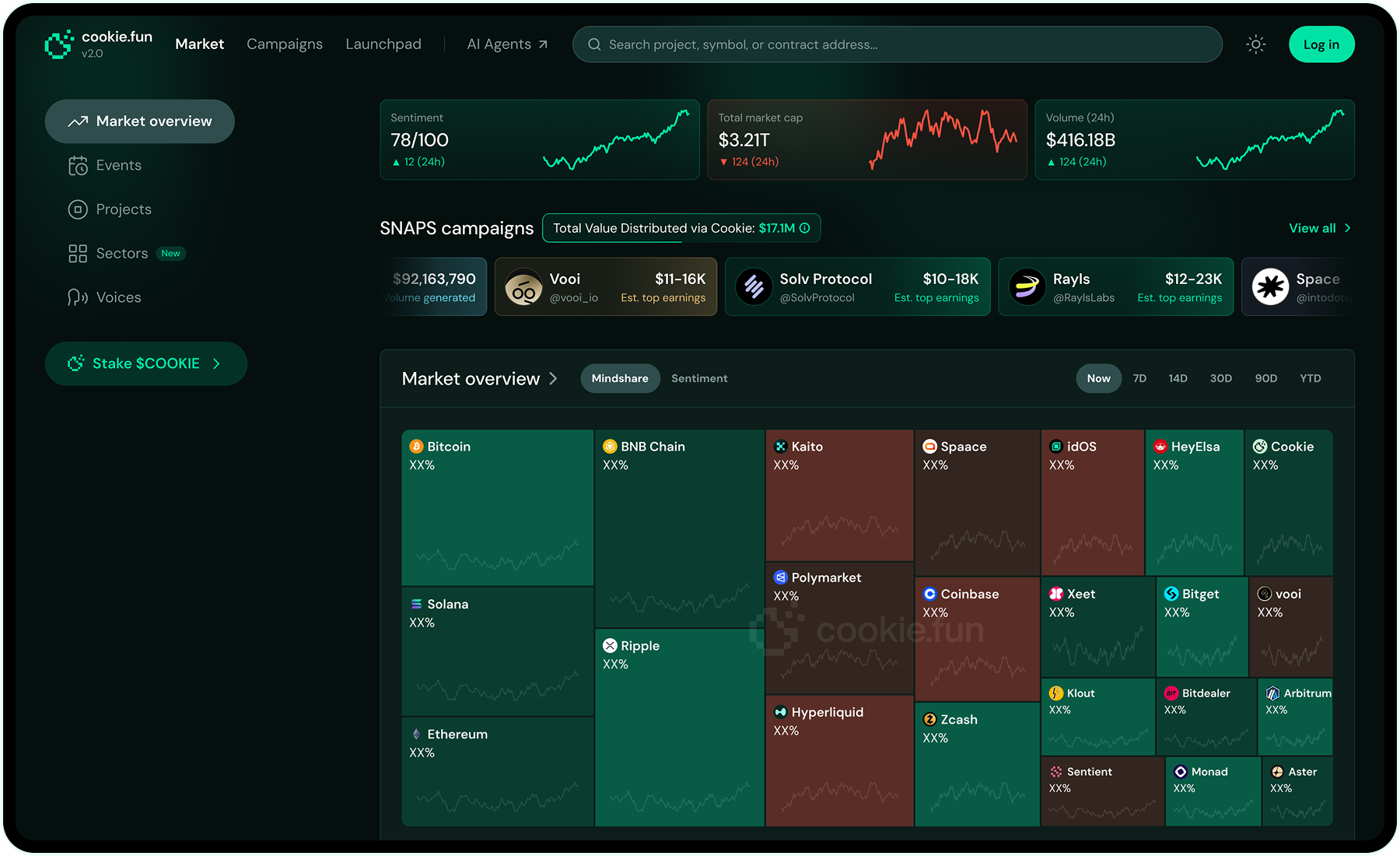Click the BNB Chain icon in treemap
The image size is (1400, 856).
pos(610,447)
